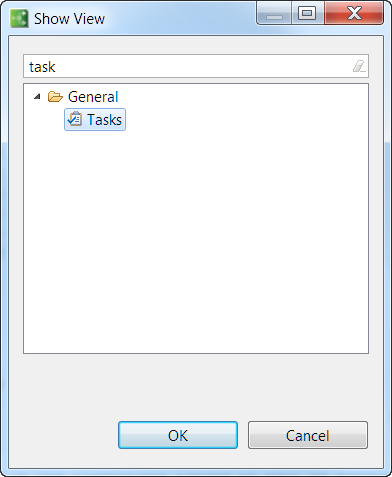Screen dimensions: 392x477
Task: Click the gray margin left of filter field
Action: coord(16,66)
